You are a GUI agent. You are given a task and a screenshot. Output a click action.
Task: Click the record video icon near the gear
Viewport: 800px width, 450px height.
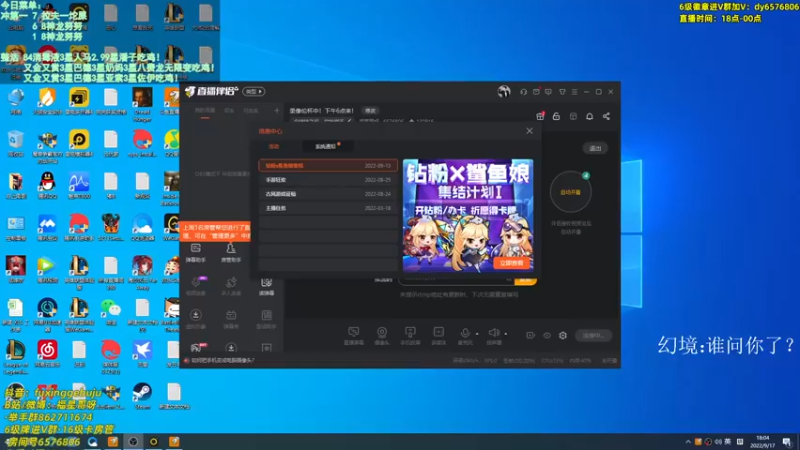(531, 335)
